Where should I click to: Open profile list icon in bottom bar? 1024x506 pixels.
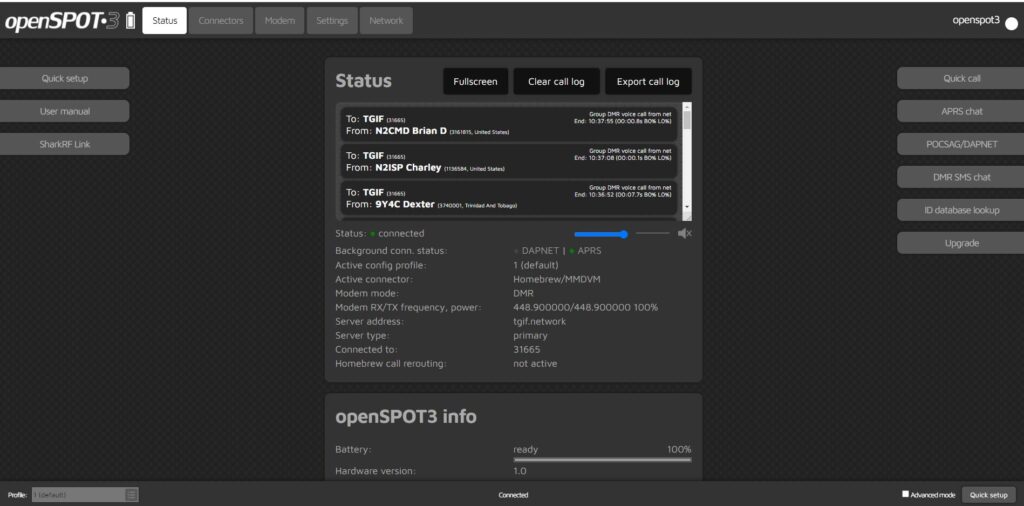tap(131, 495)
